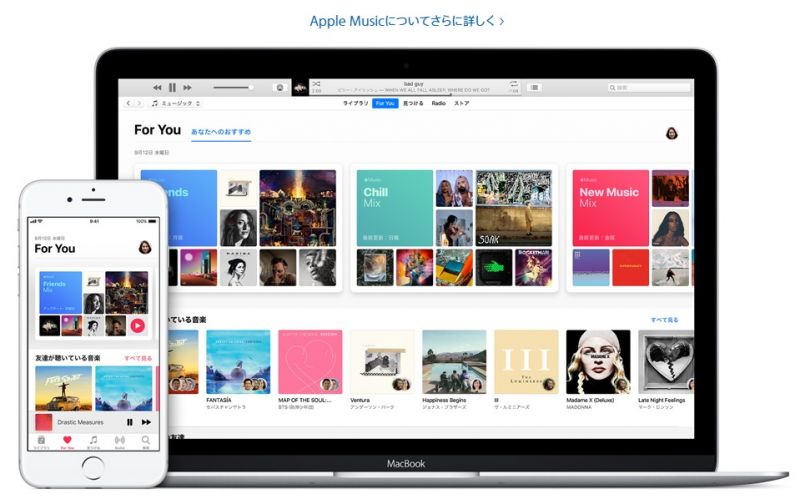Open the AirPlay output icon in iTunes
The height and width of the screenshot is (504, 800).
coord(280,88)
